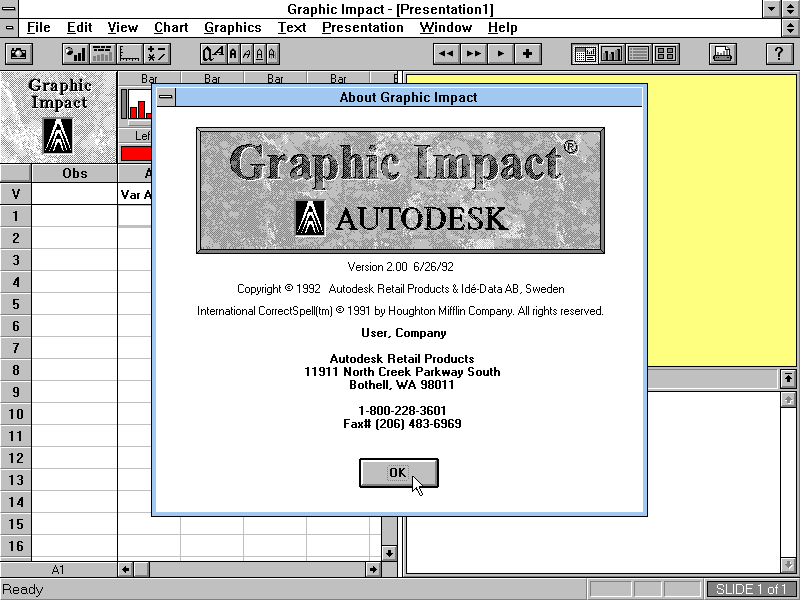Open the Presentation menu
The height and width of the screenshot is (600, 800).
click(363, 28)
